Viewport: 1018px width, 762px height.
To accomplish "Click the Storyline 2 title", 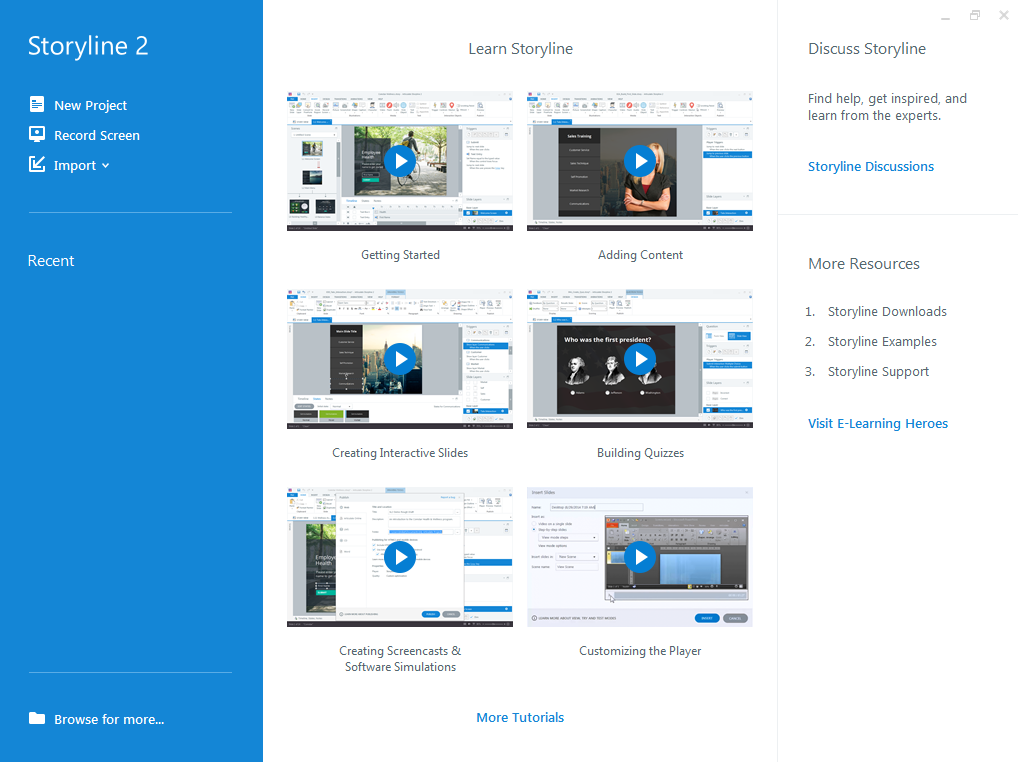I will point(88,46).
